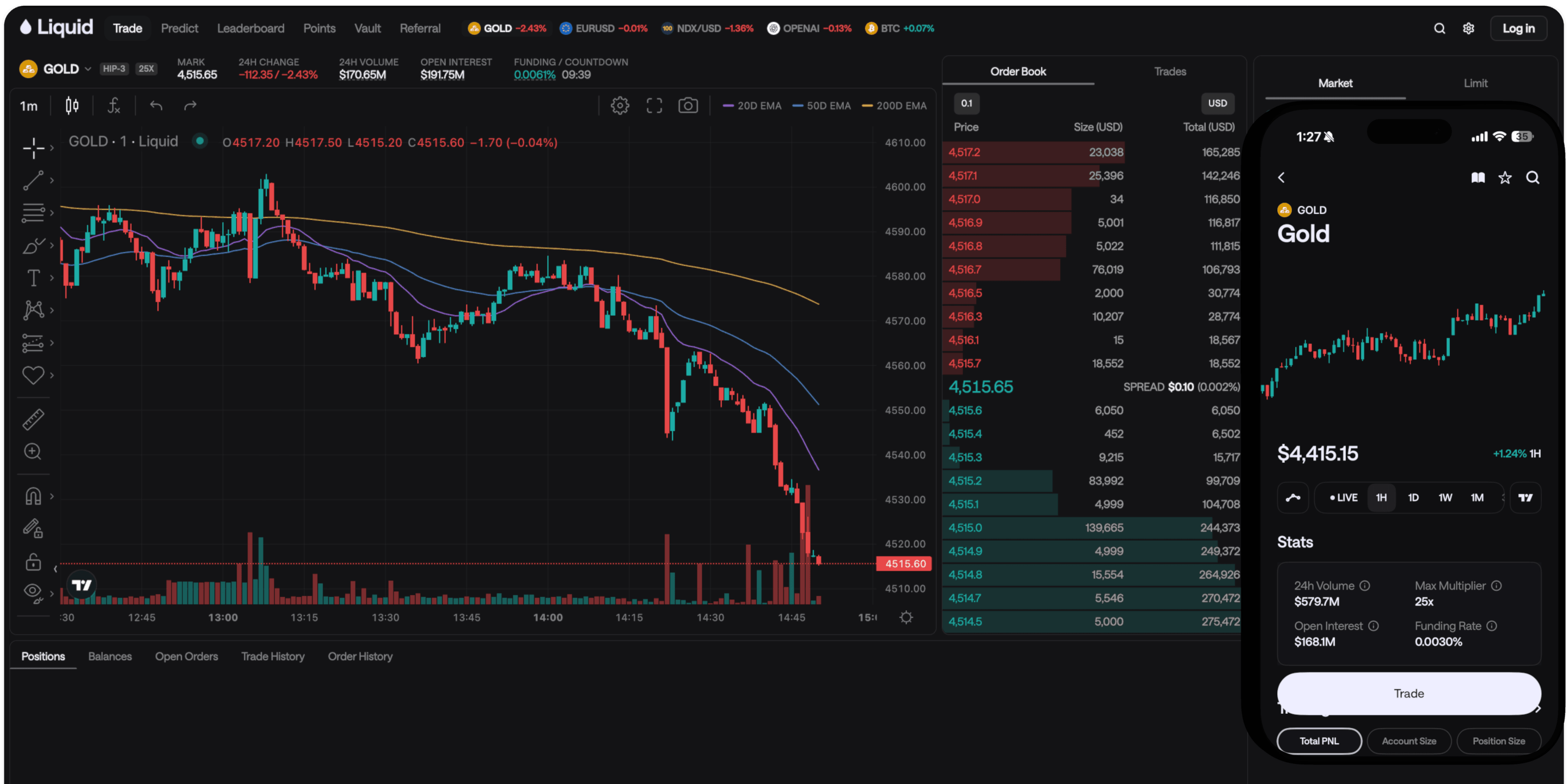Viewport: 1568px width, 784px height.
Task: Select the trend line drawing tool
Action: (33, 181)
